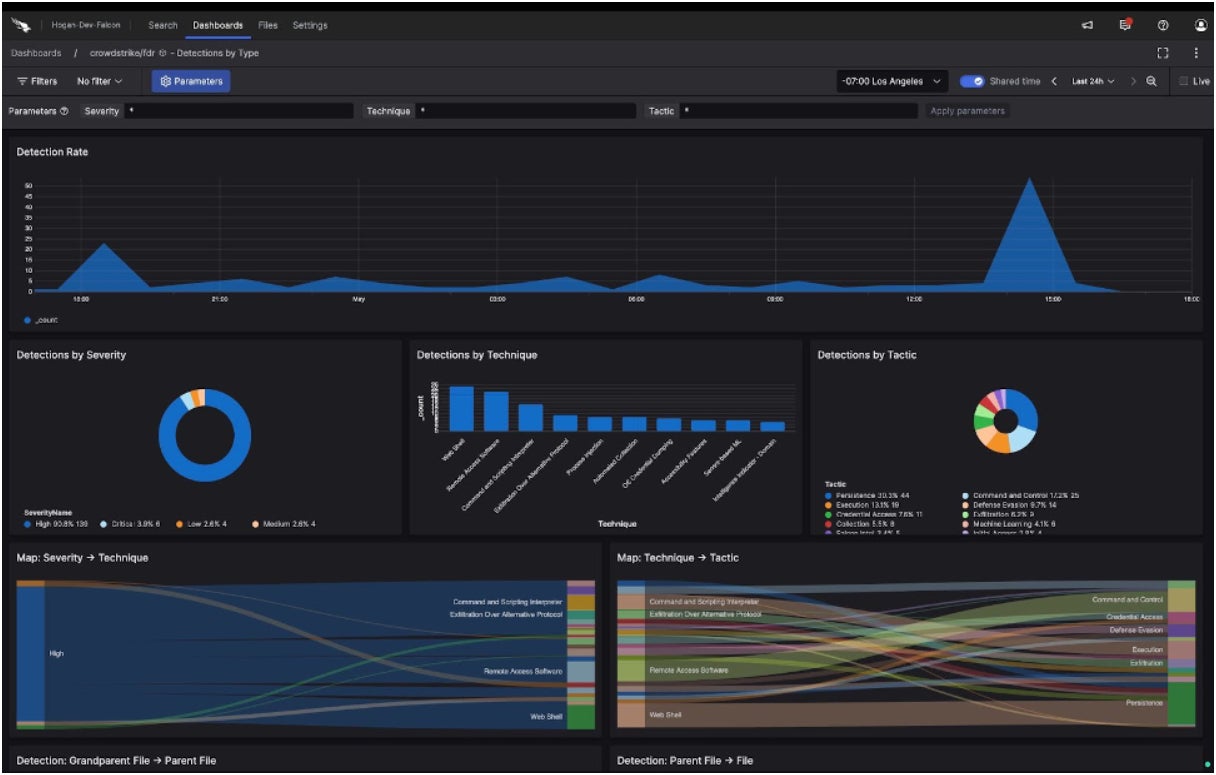The image size is (1216, 775).
Task: Open the user account profile icon
Action: coord(1201,25)
